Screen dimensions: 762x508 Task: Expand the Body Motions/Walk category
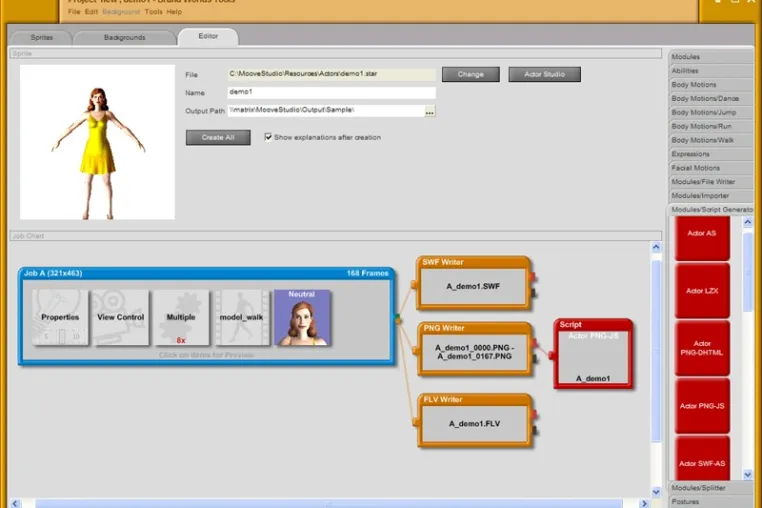[711, 140]
